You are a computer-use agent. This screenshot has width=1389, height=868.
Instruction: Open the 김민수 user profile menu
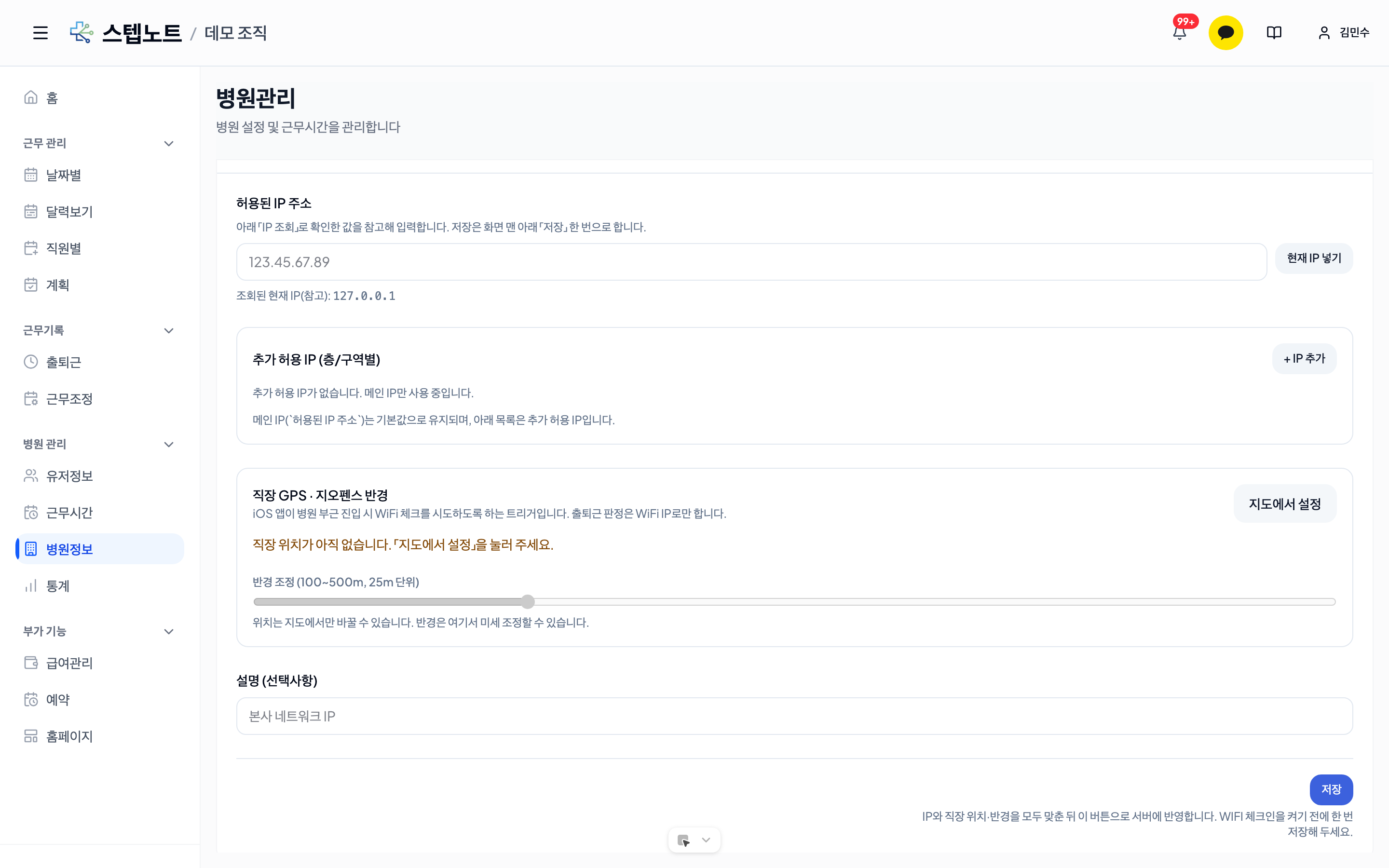(1343, 33)
